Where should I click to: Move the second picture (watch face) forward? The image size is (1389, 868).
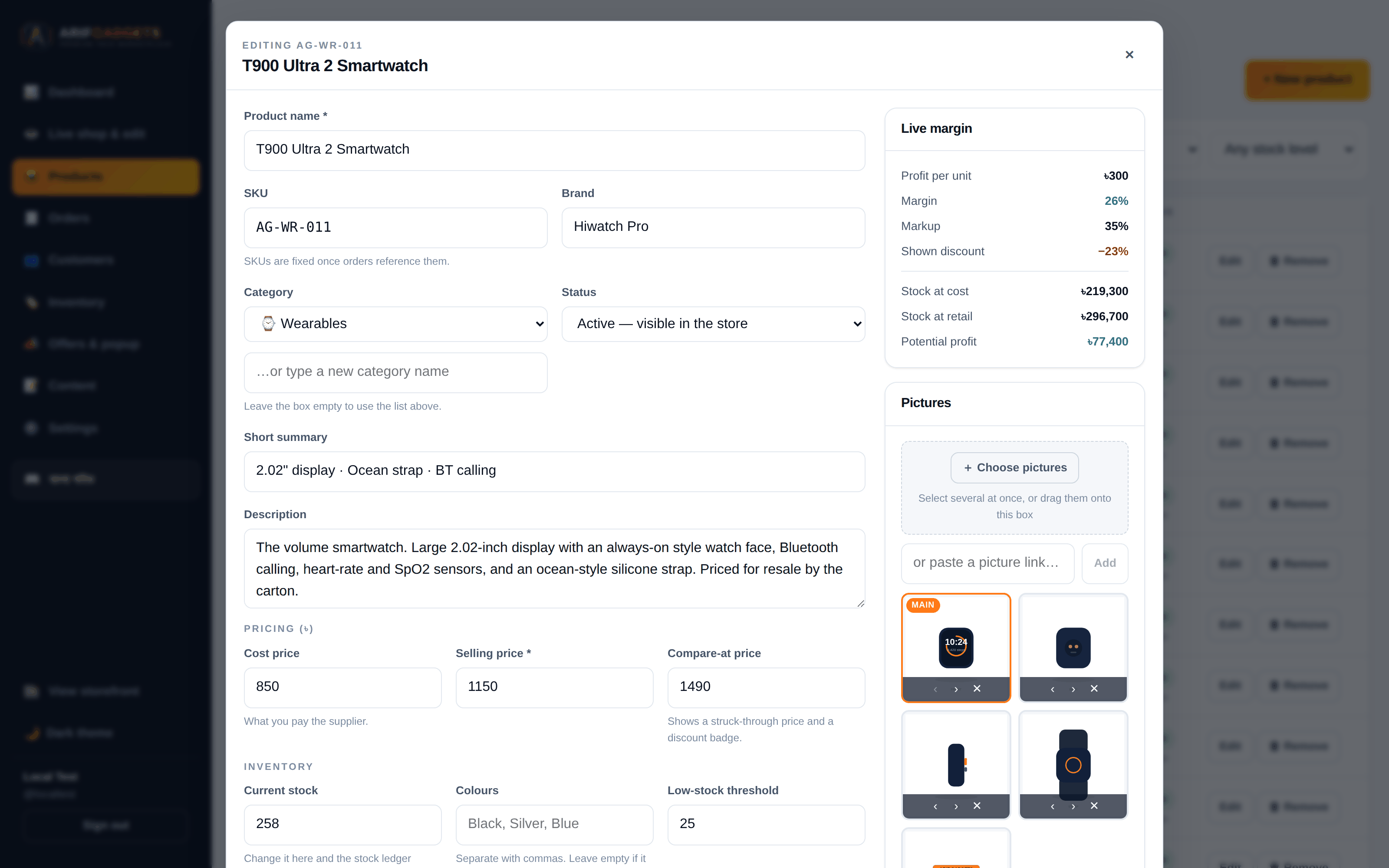tap(1073, 689)
